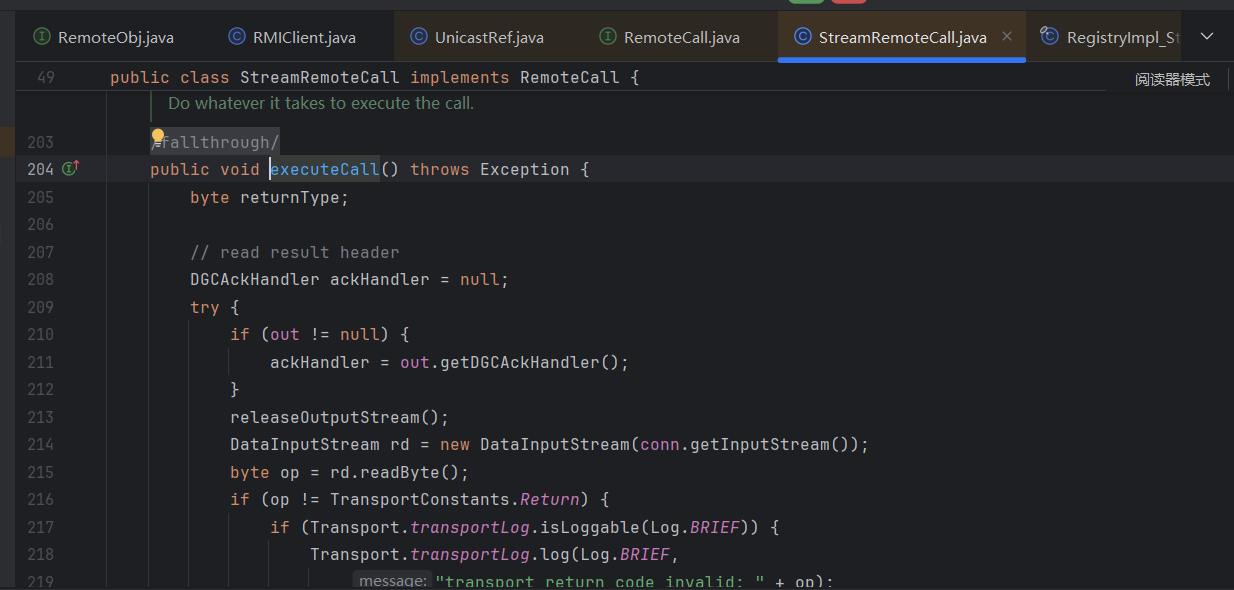Click the RemoteCall.java interface file icon

(608, 37)
